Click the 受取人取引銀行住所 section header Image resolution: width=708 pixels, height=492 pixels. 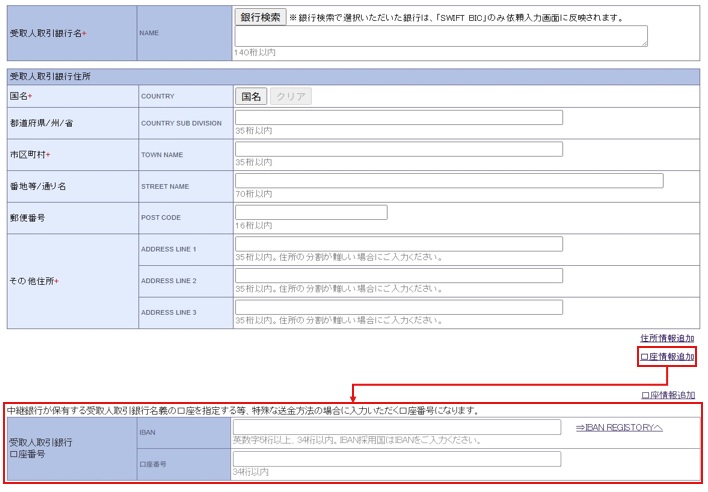354,77
